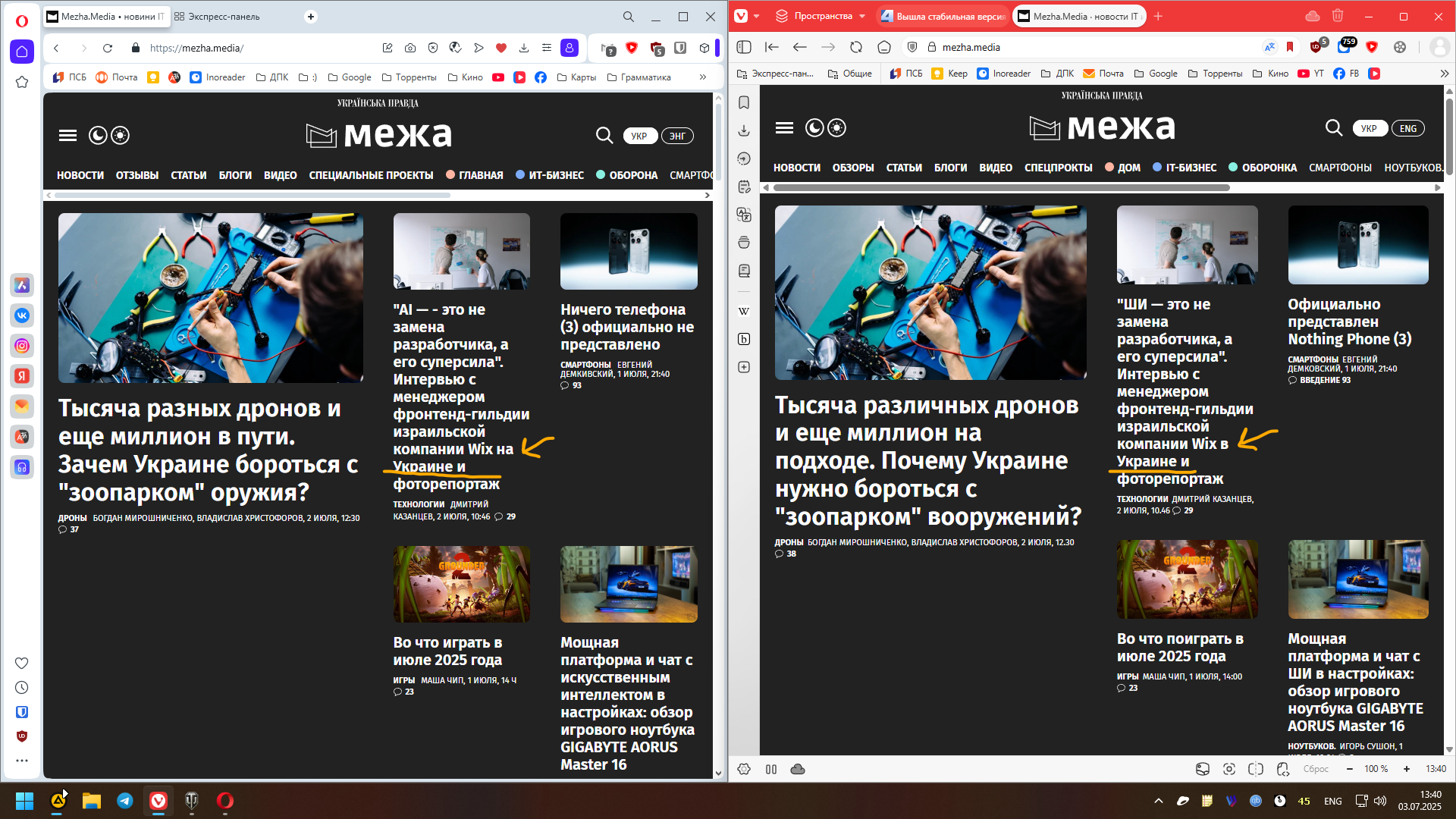Click search magnifier on right Mezha page
The height and width of the screenshot is (819, 1456).
tap(1333, 128)
